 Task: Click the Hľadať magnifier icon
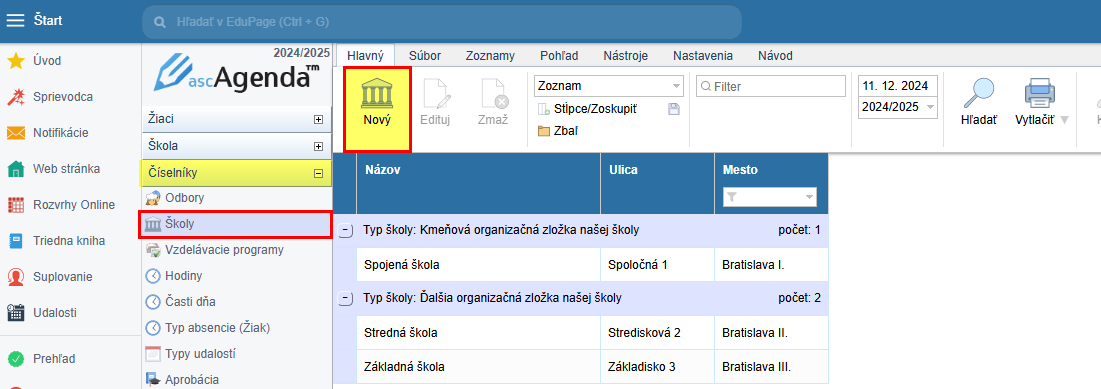coord(978,92)
